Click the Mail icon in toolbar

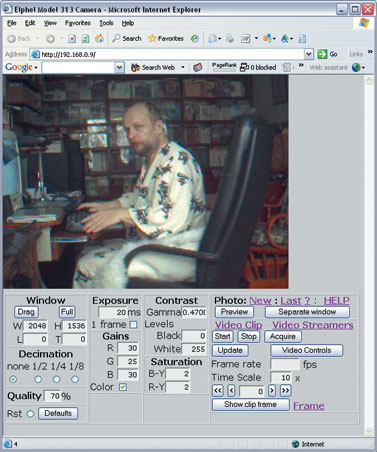click(213, 39)
